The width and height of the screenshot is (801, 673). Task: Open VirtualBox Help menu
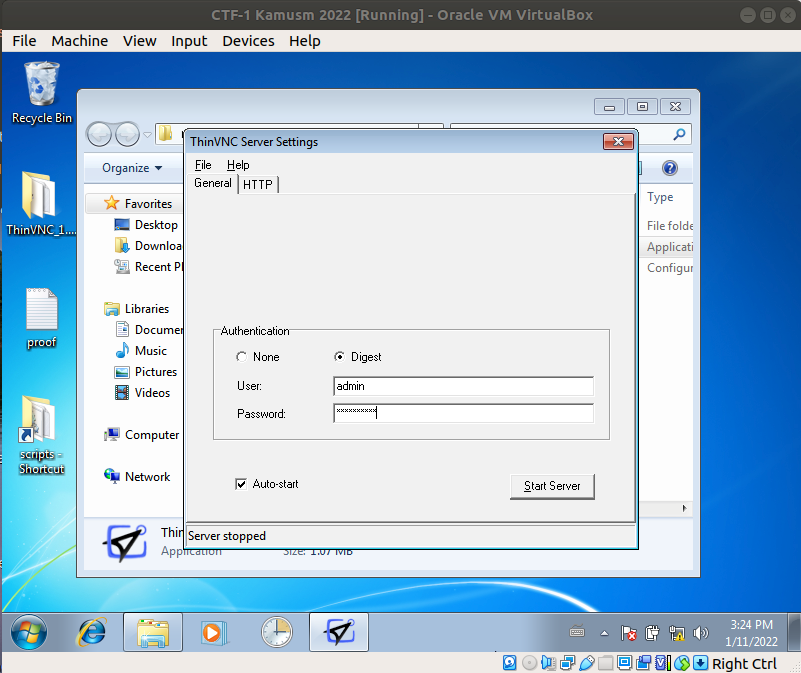point(304,41)
